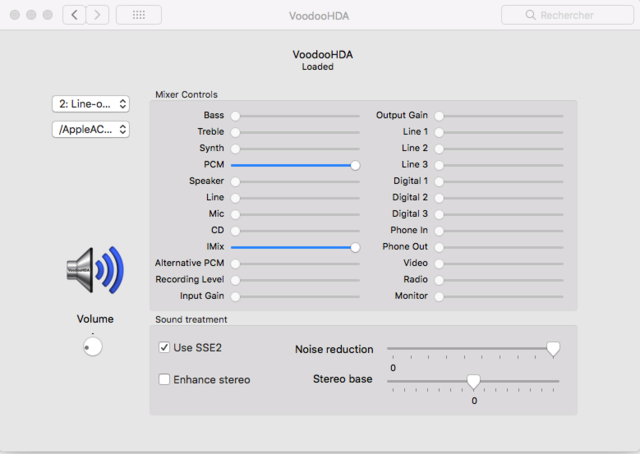The image size is (640, 454).
Task: Click the Output Gain slider handle
Action: click(439, 116)
